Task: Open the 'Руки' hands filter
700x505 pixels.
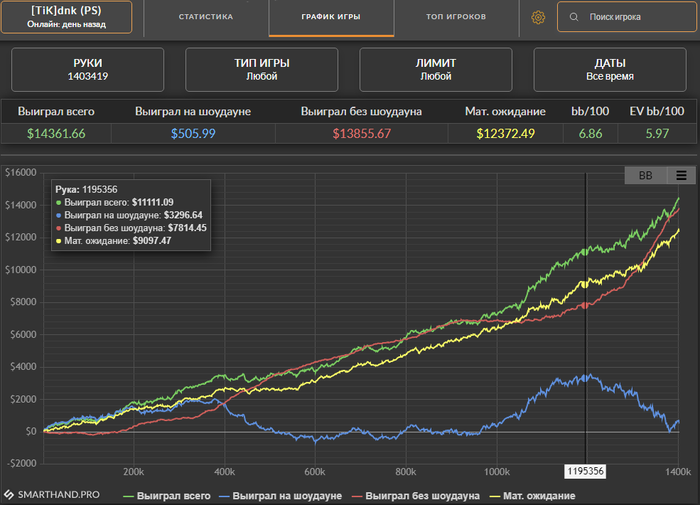Action: point(88,70)
